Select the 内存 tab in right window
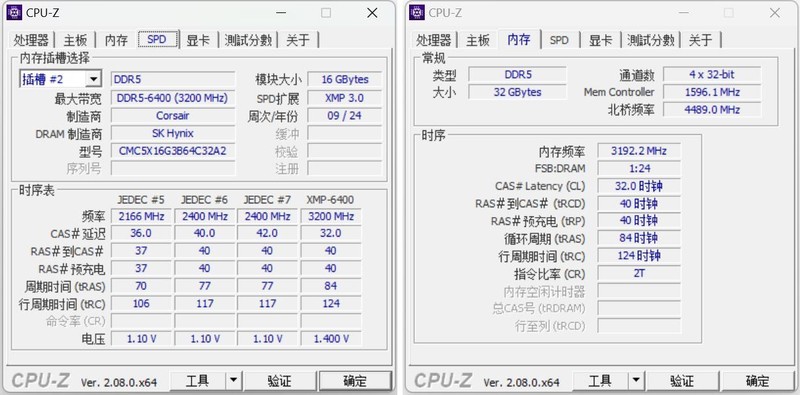 519,39
